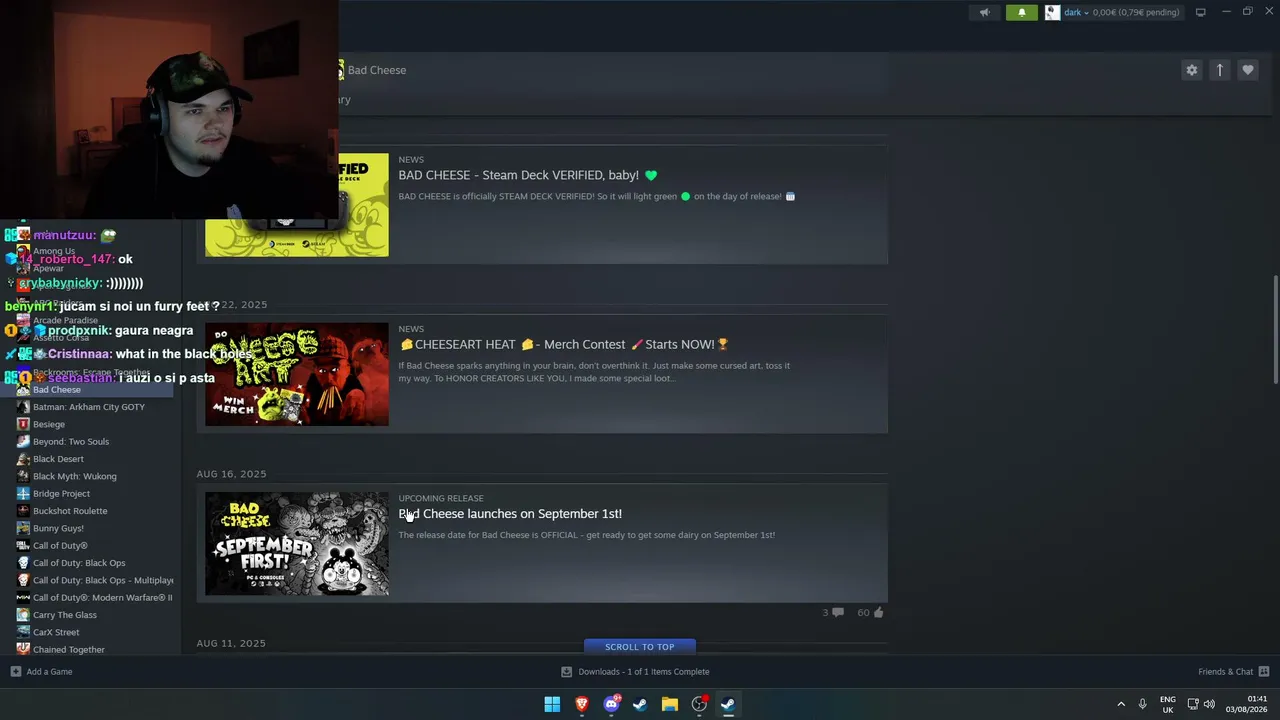Screen dimensions: 1280x720
Task: Open the Steam Deck Verified news thumbnail
Action: point(297,205)
